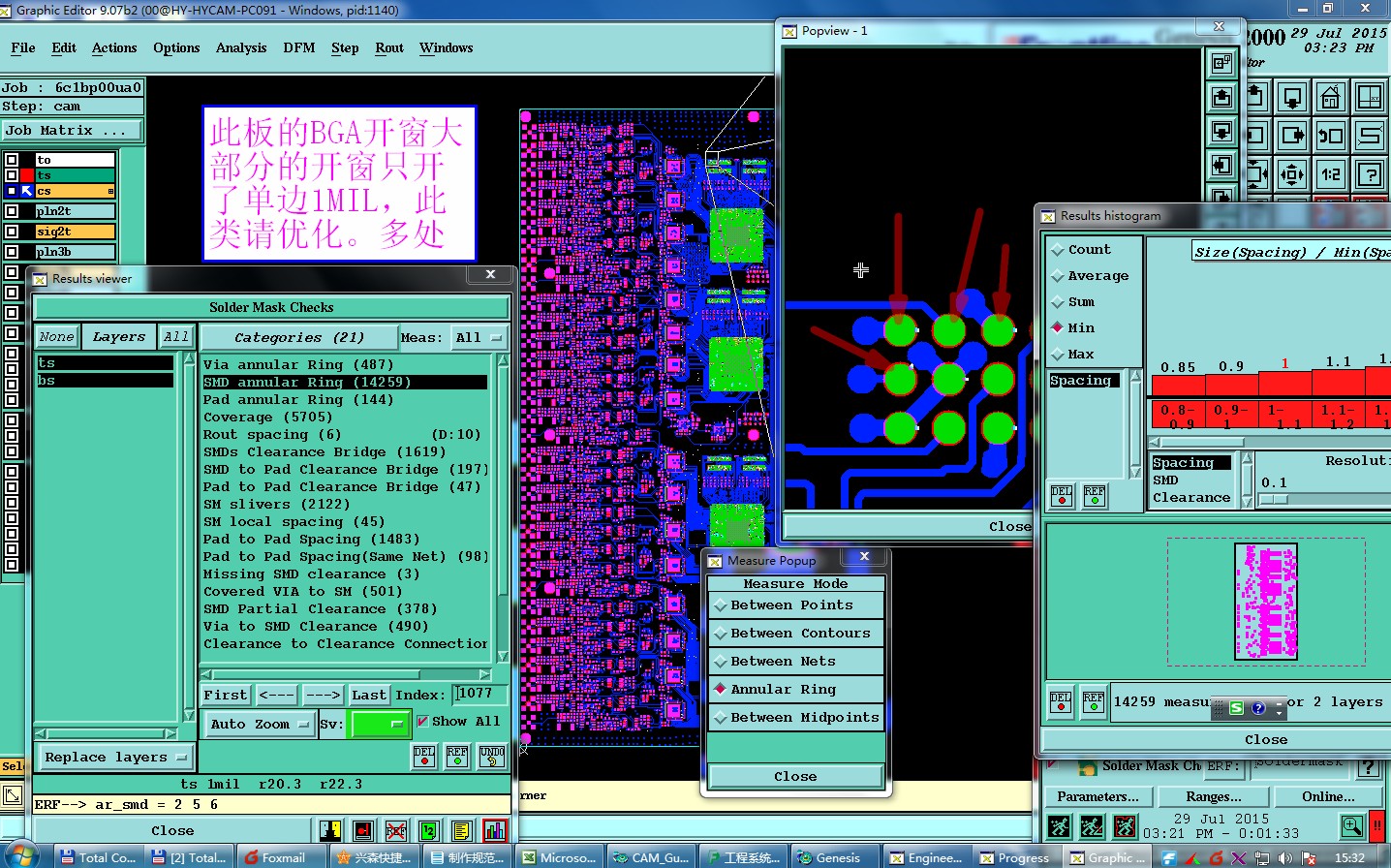Screen dimensions: 1391x868
Task: Click the XY coordinate grid icon
Action: (x=1370, y=97)
